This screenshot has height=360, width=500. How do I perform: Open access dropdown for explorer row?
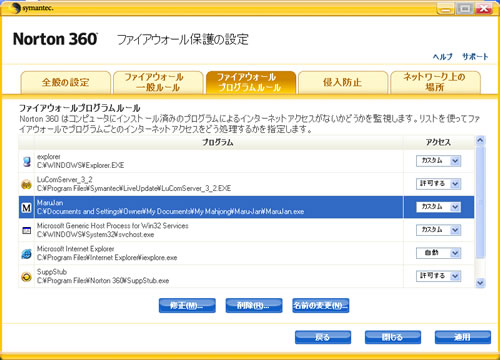tap(455, 161)
